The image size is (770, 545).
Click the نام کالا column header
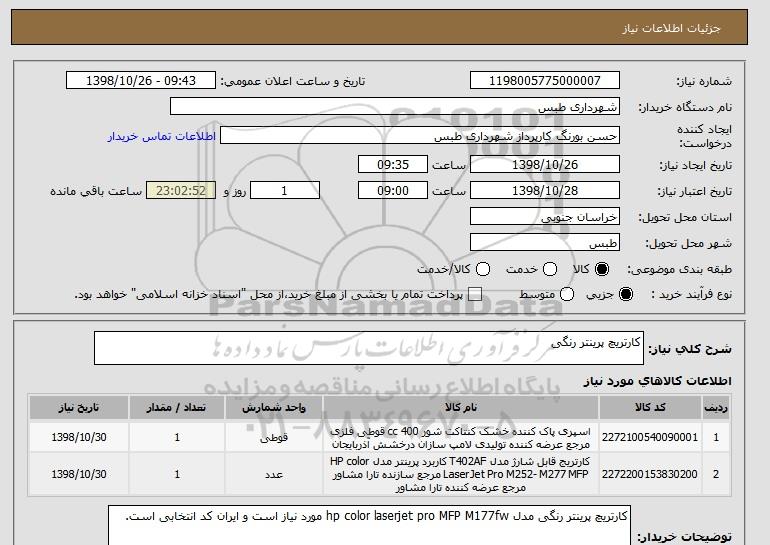point(461,408)
